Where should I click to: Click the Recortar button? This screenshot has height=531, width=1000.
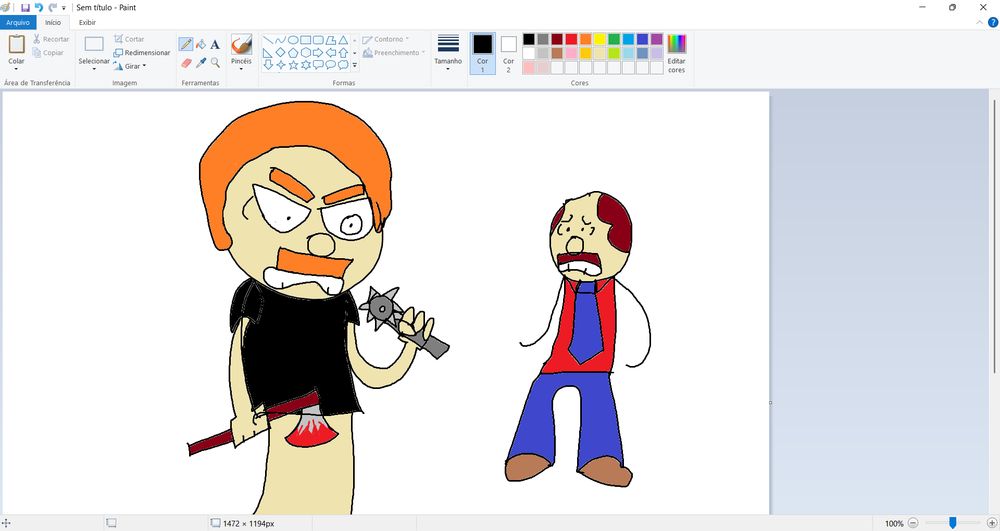[50, 40]
